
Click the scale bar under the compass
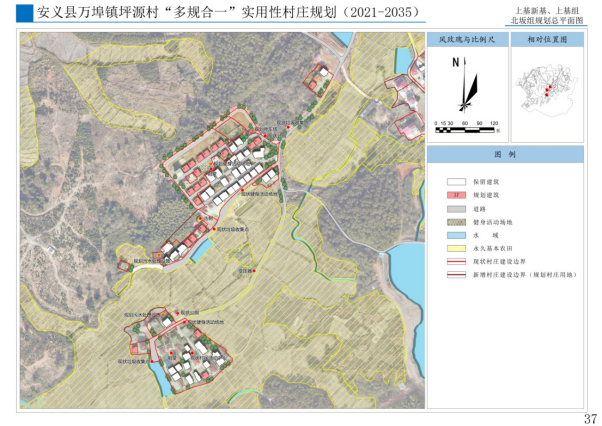(x=465, y=128)
